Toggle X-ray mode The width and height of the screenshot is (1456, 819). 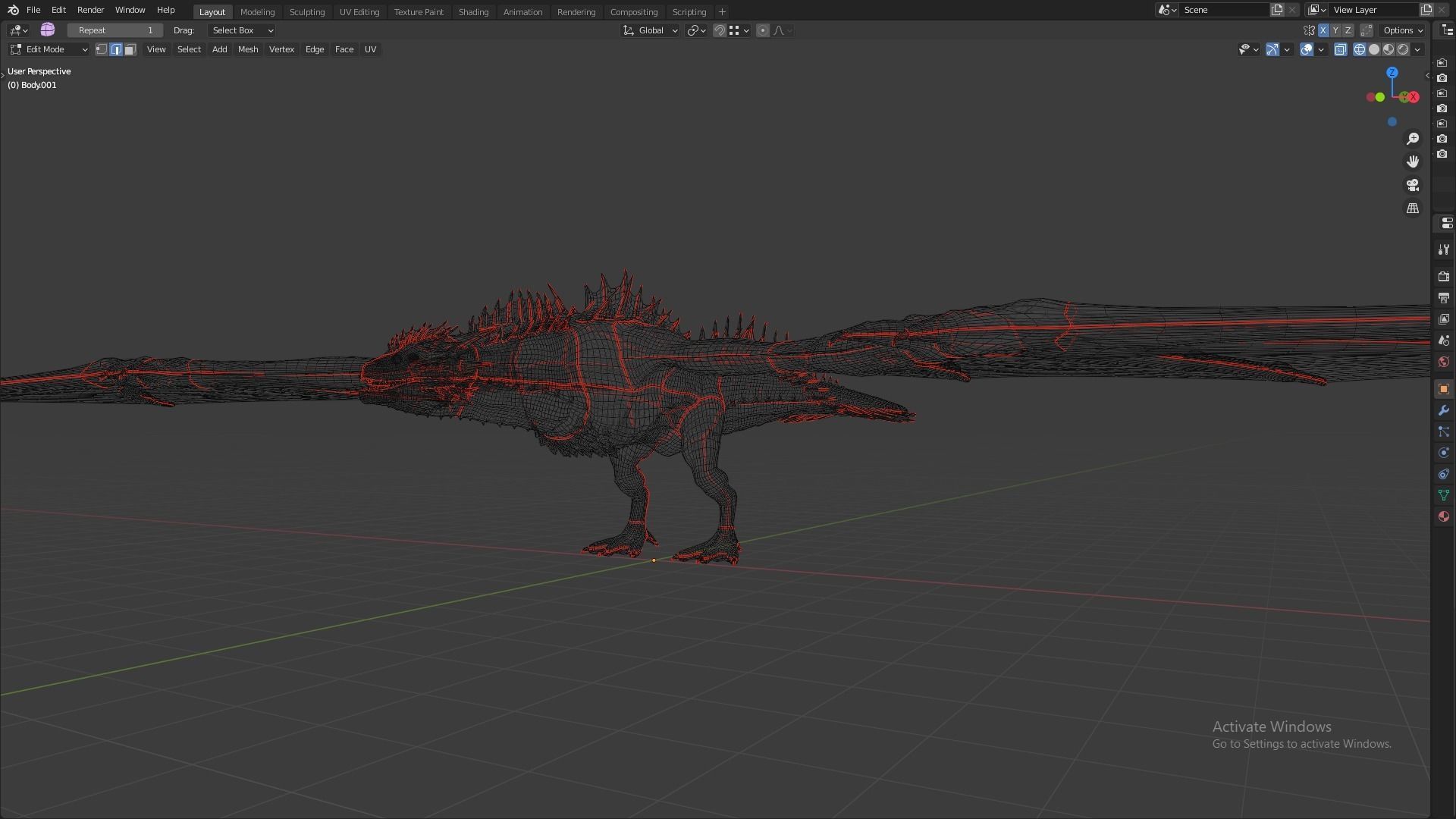coord(1341,49)
